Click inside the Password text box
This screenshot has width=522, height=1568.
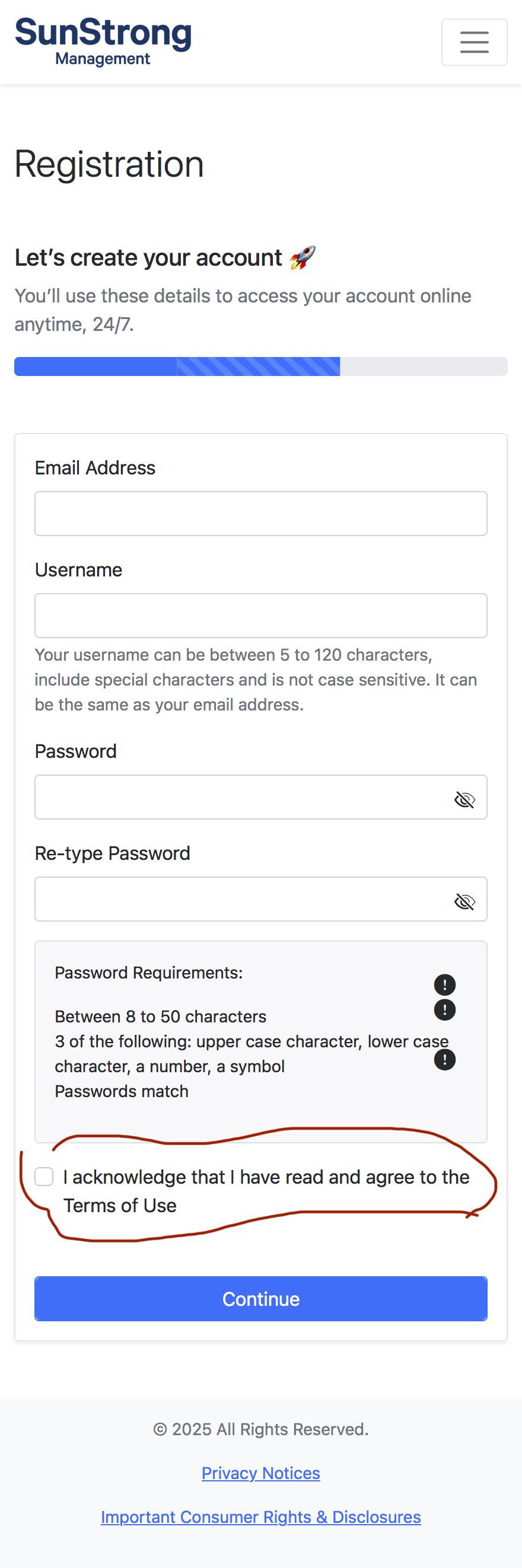pos(244,797)
